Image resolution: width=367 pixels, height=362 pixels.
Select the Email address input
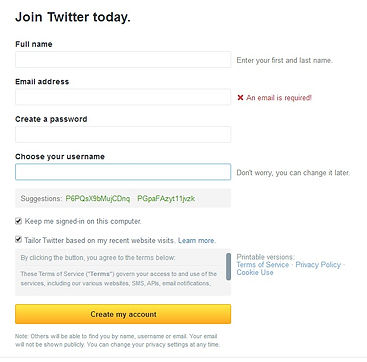tap(123, 97)
